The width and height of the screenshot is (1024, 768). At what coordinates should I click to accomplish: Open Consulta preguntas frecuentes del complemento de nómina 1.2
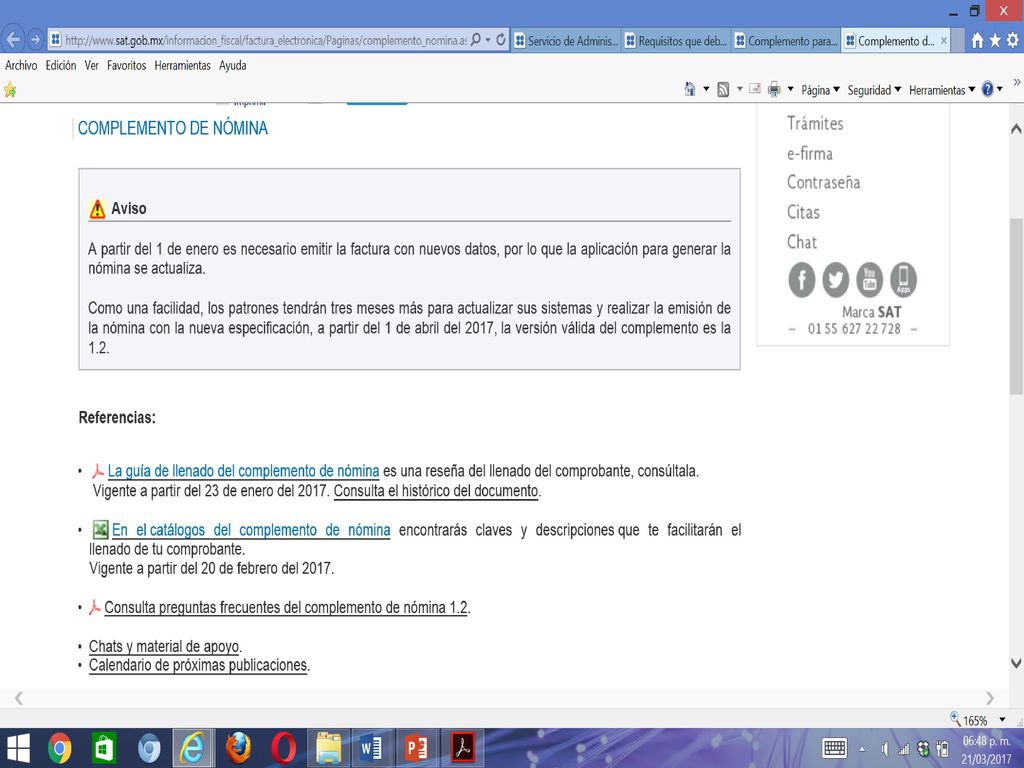coord(286,608)
